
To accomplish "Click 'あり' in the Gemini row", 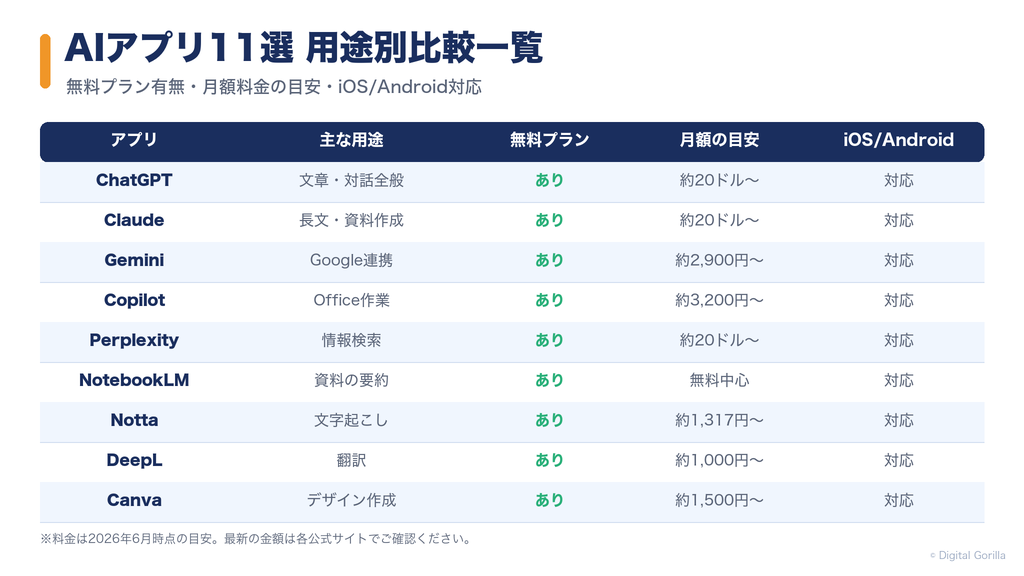I will (549, 260).
